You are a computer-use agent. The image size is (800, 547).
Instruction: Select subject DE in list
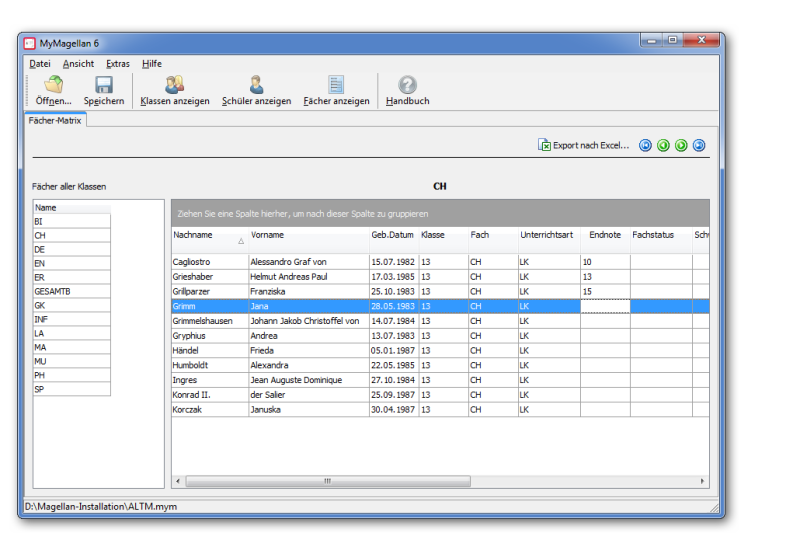click(71, 250)
